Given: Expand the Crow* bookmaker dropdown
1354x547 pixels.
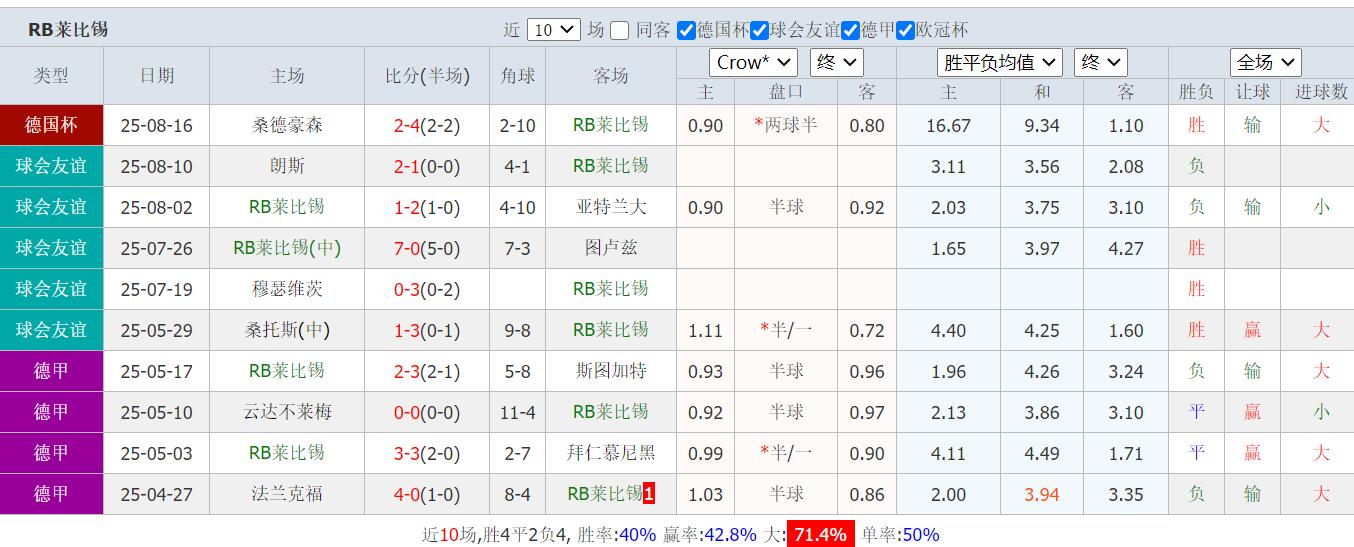Looking at the screenshot, I should pos(753,62).
